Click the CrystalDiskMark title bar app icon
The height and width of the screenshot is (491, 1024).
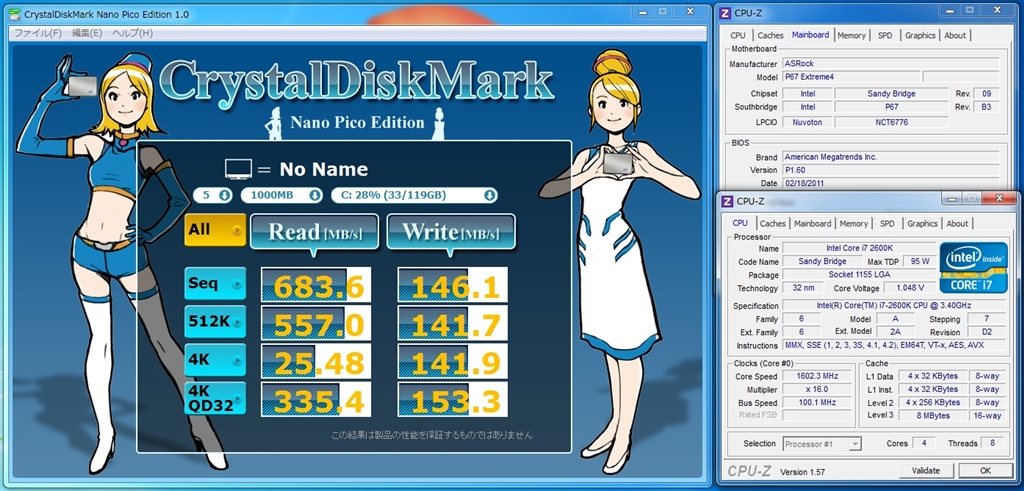pyautogui.click(x=10, y=12)
